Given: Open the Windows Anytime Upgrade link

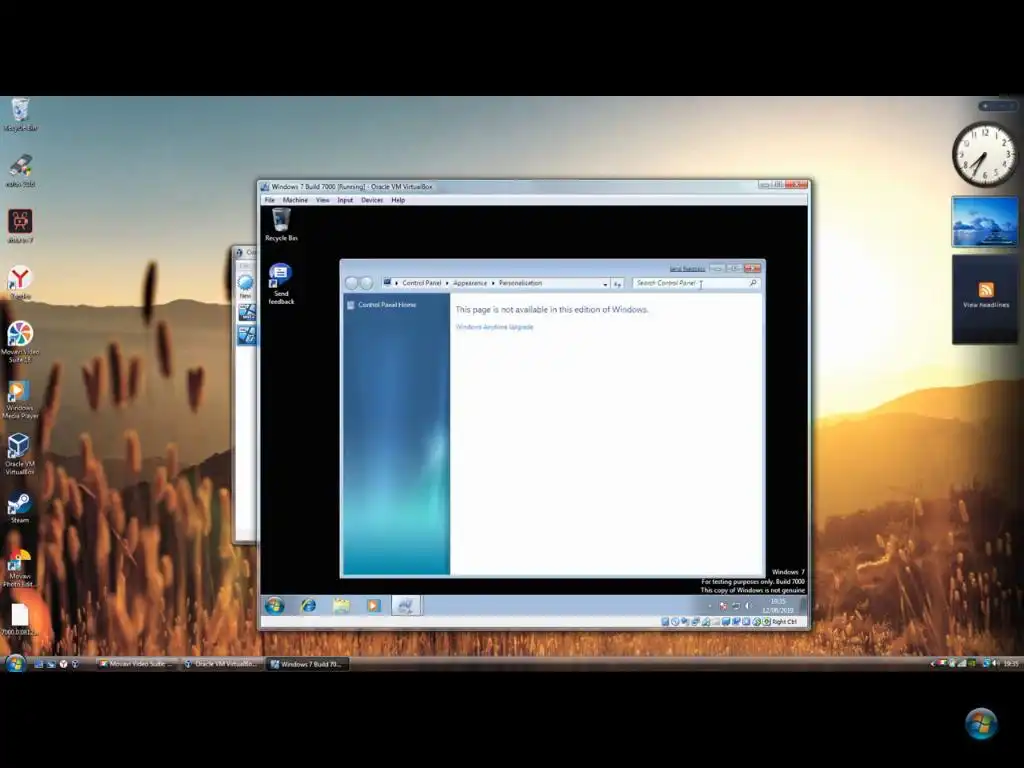Looking at the screenshot, I should 494,327.
